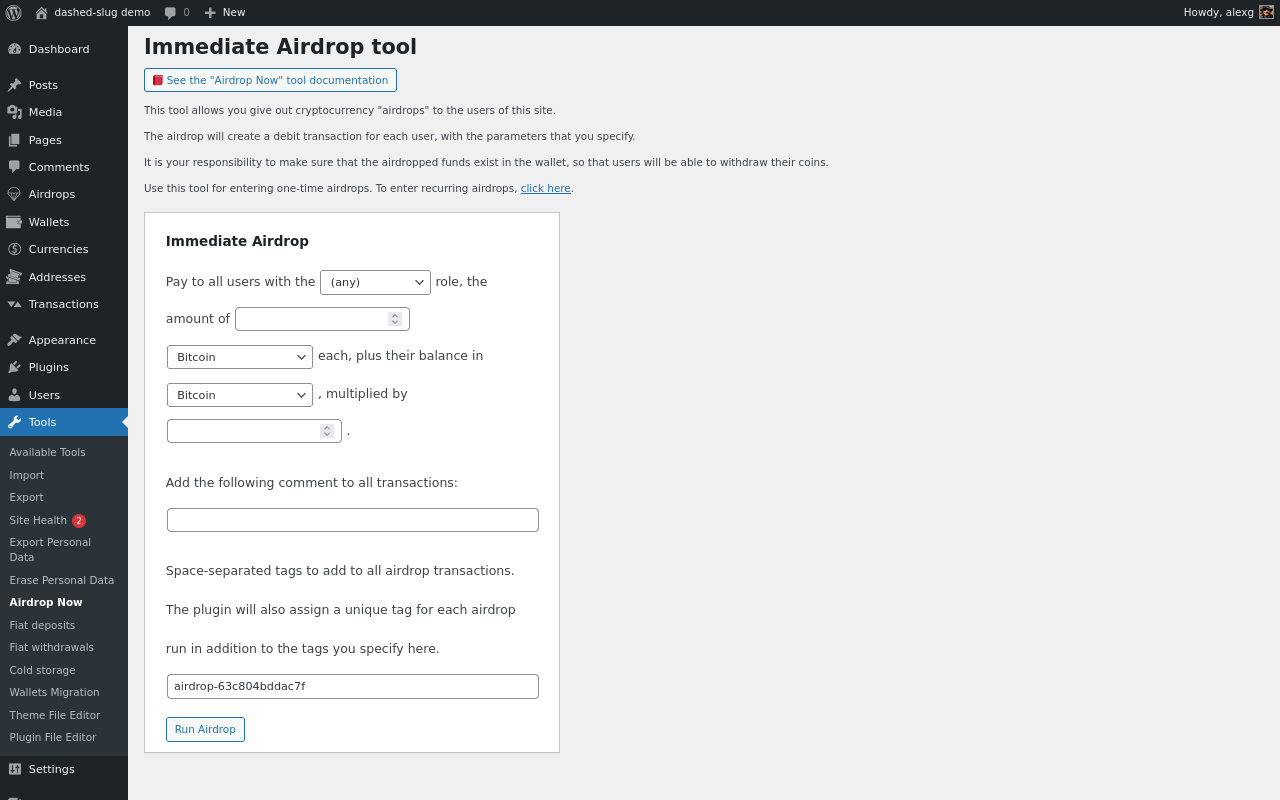The image size is (1280, 800).
Task: Open Fiat withdrawals submenu link
Action: pyautogui.click(x=52, y=648)
